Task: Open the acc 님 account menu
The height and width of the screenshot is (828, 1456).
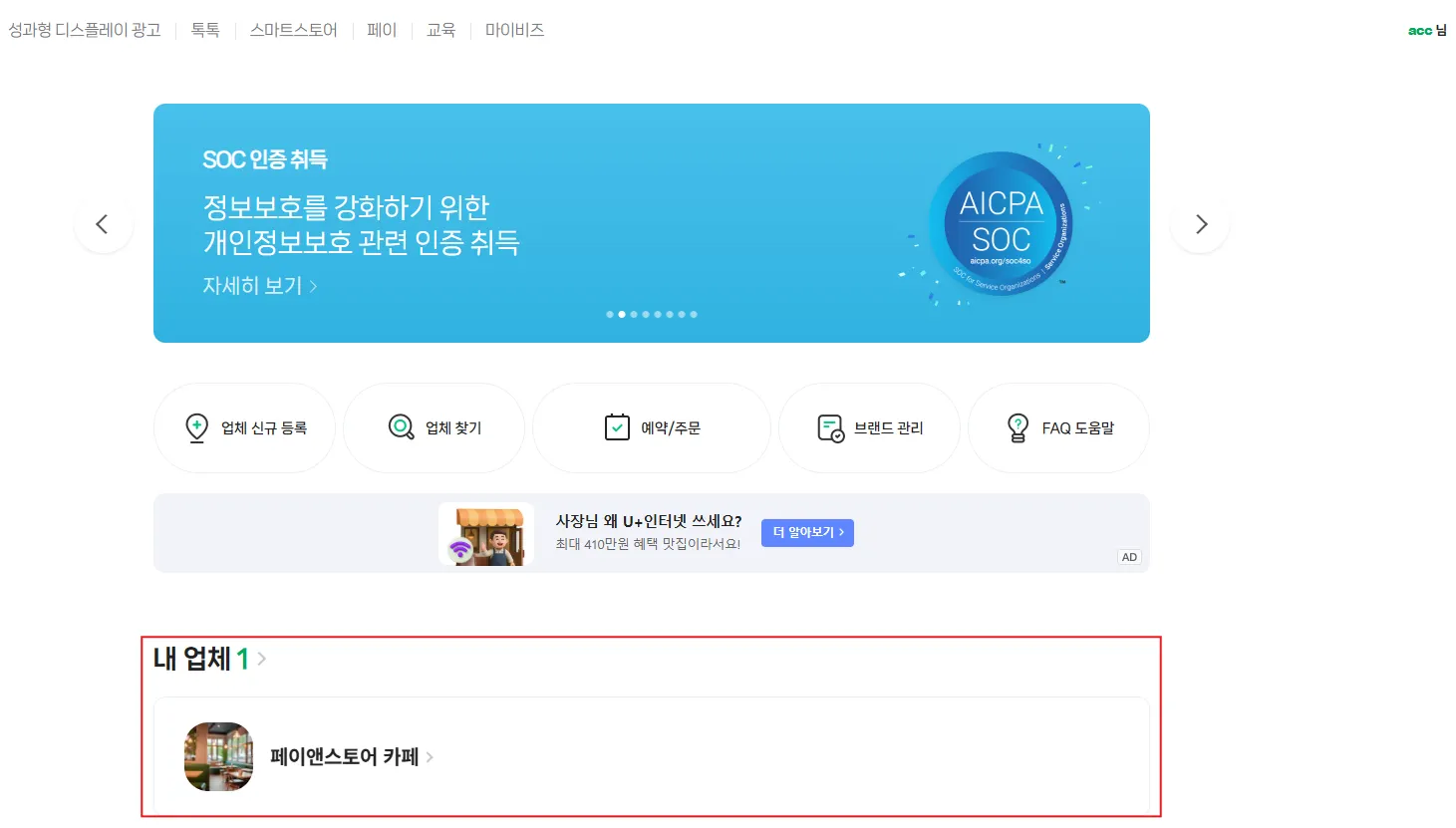Action: tap(1427, 31)
